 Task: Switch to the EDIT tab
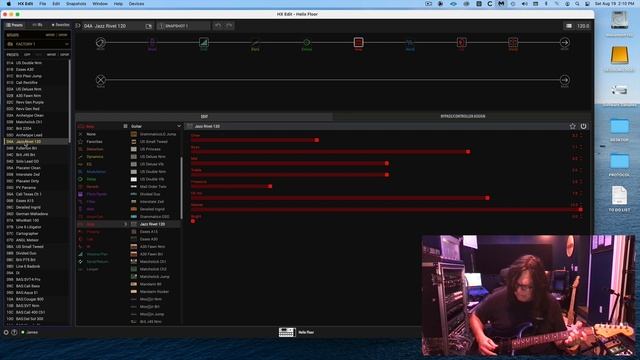[204, 116]
